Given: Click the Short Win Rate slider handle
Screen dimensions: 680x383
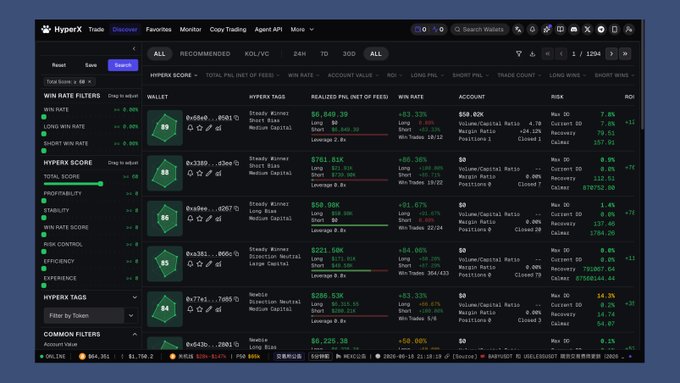Looking at the screenshot, I should point(44,151).
